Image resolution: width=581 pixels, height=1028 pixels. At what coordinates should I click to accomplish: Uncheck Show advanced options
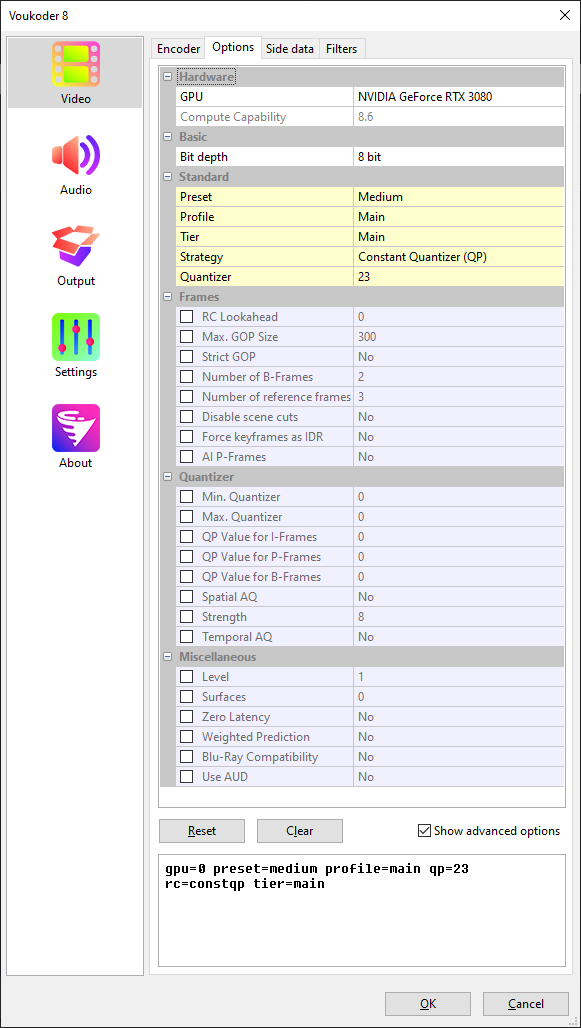pyautogui.click(x=424, y=831)
